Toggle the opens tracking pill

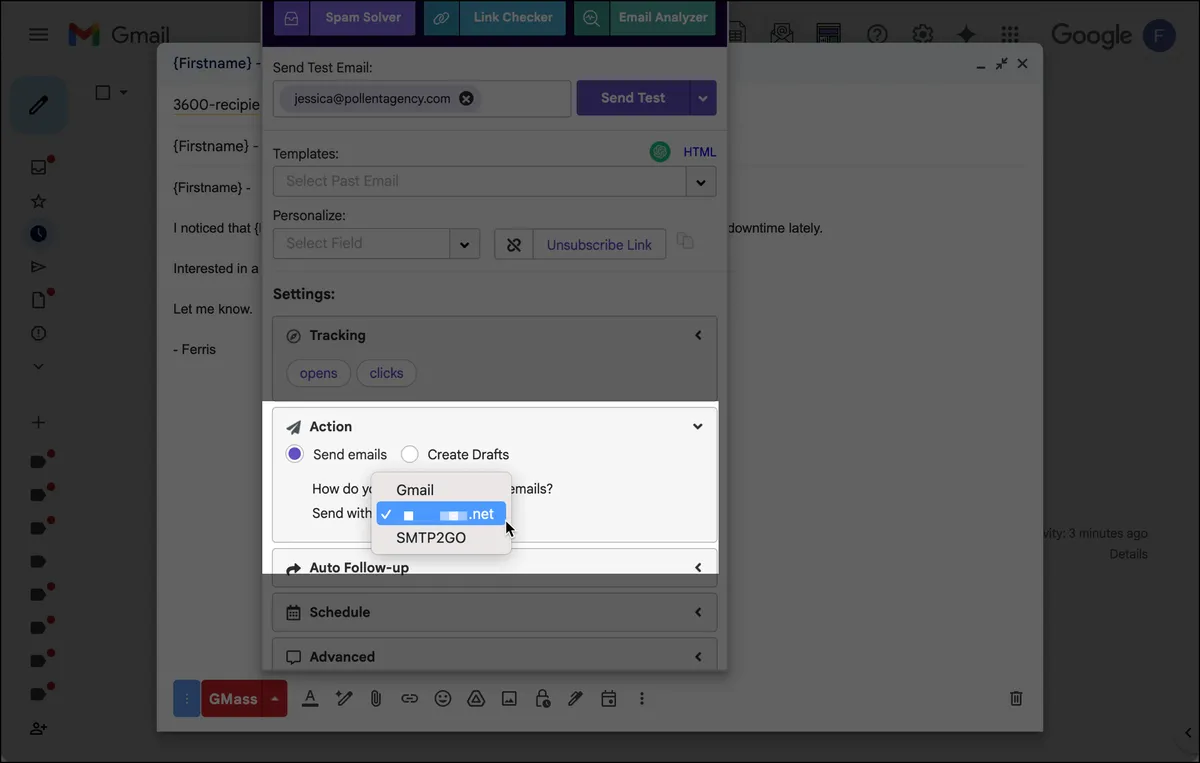click(319, 373)
